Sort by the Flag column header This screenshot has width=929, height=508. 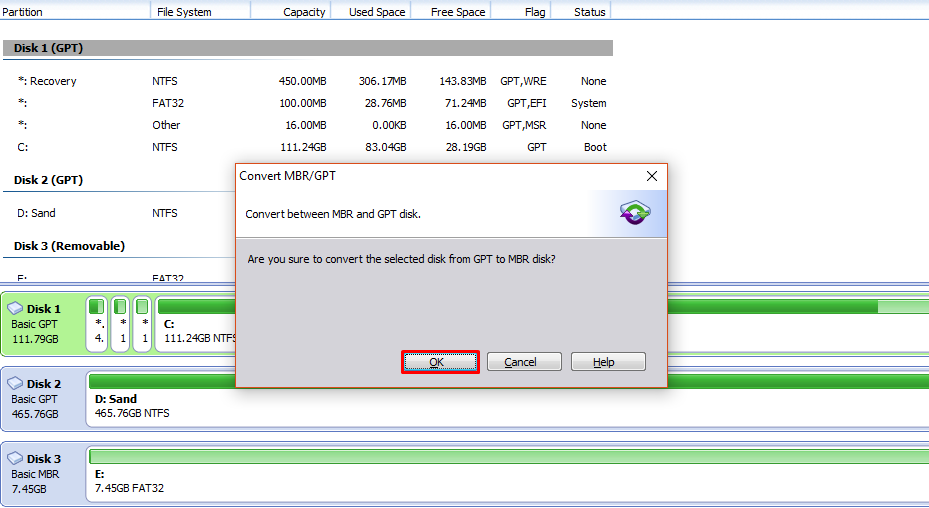(x=521, y=11)
